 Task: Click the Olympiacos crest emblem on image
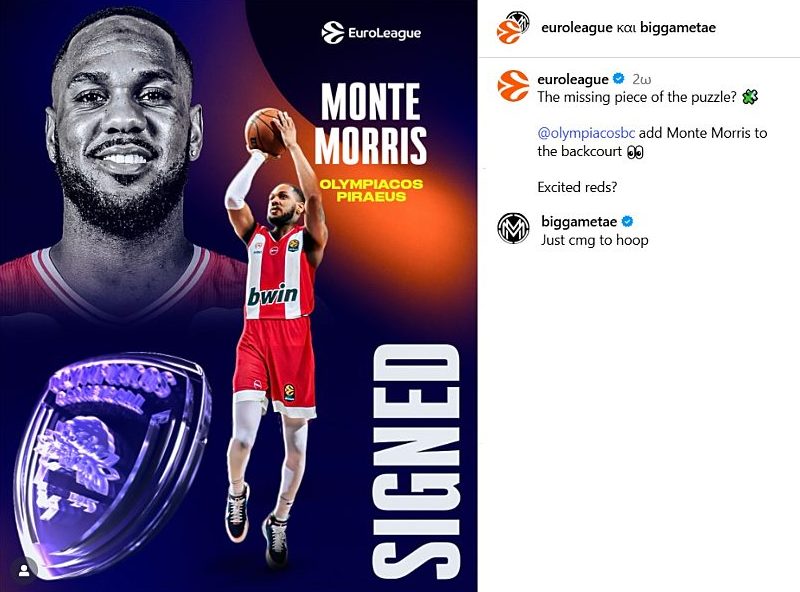point(112,464)
